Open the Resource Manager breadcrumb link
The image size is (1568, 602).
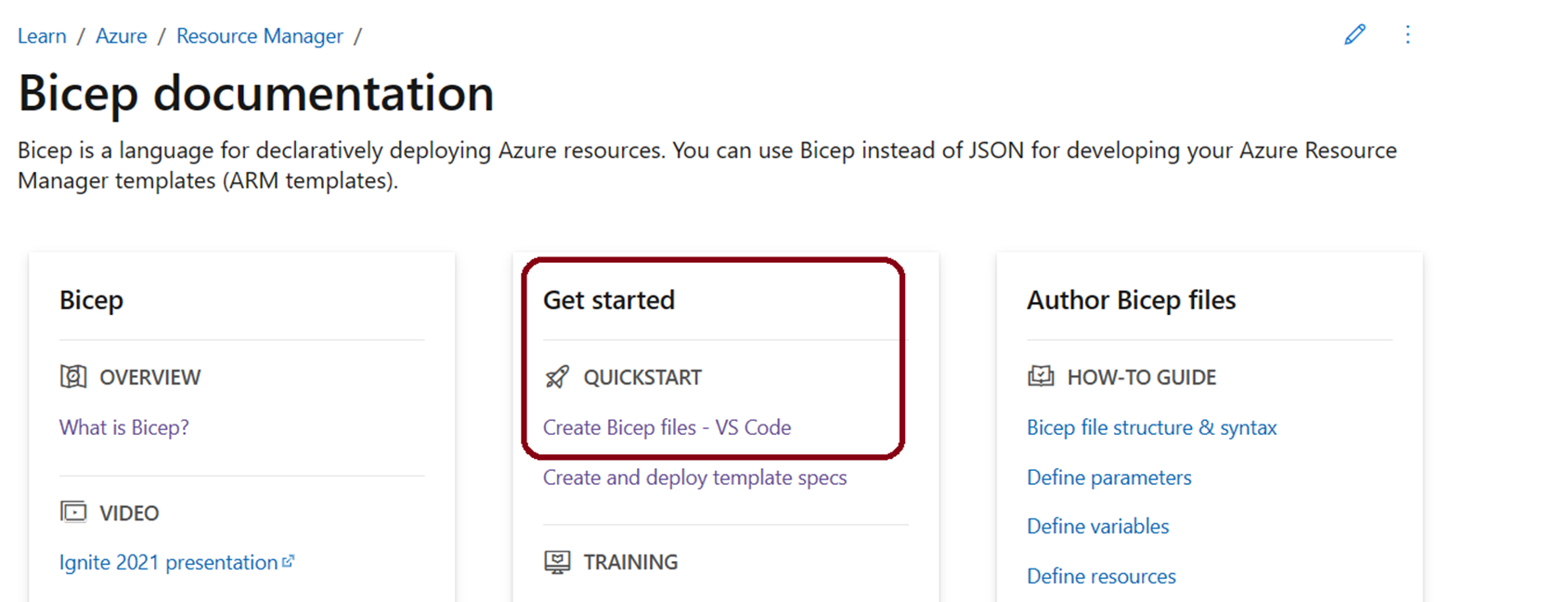click(259, 35)
